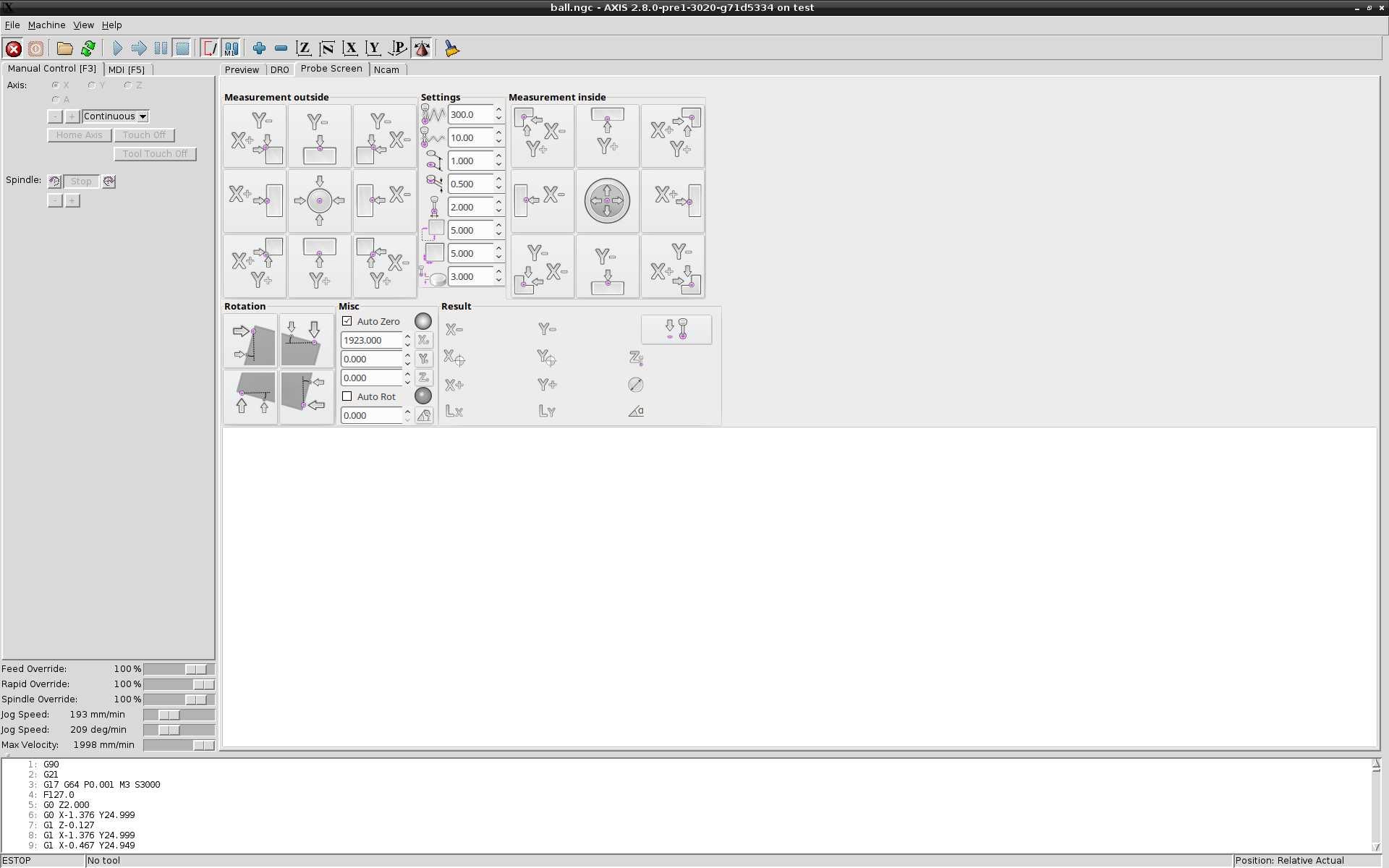Click the probe down tool-length measurement icon
Viewport: 1389px width, 868px height.
click(676, 329)
